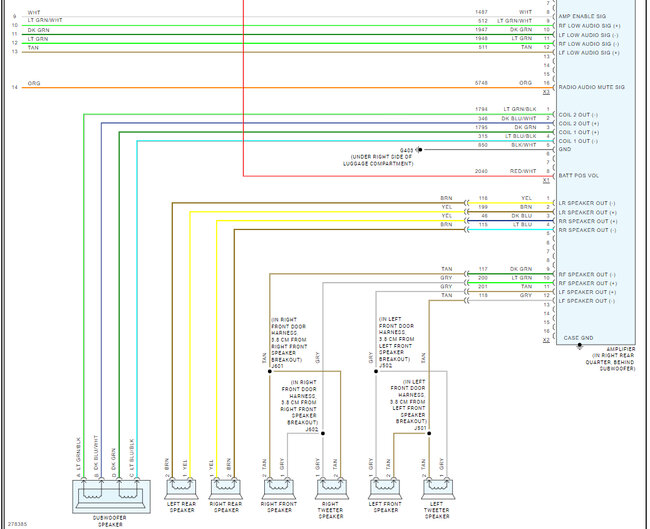650x529 pixels.
Task: Click the LT BLU/BLK label near amplifier pin 4
Action: tap(521, 136)
